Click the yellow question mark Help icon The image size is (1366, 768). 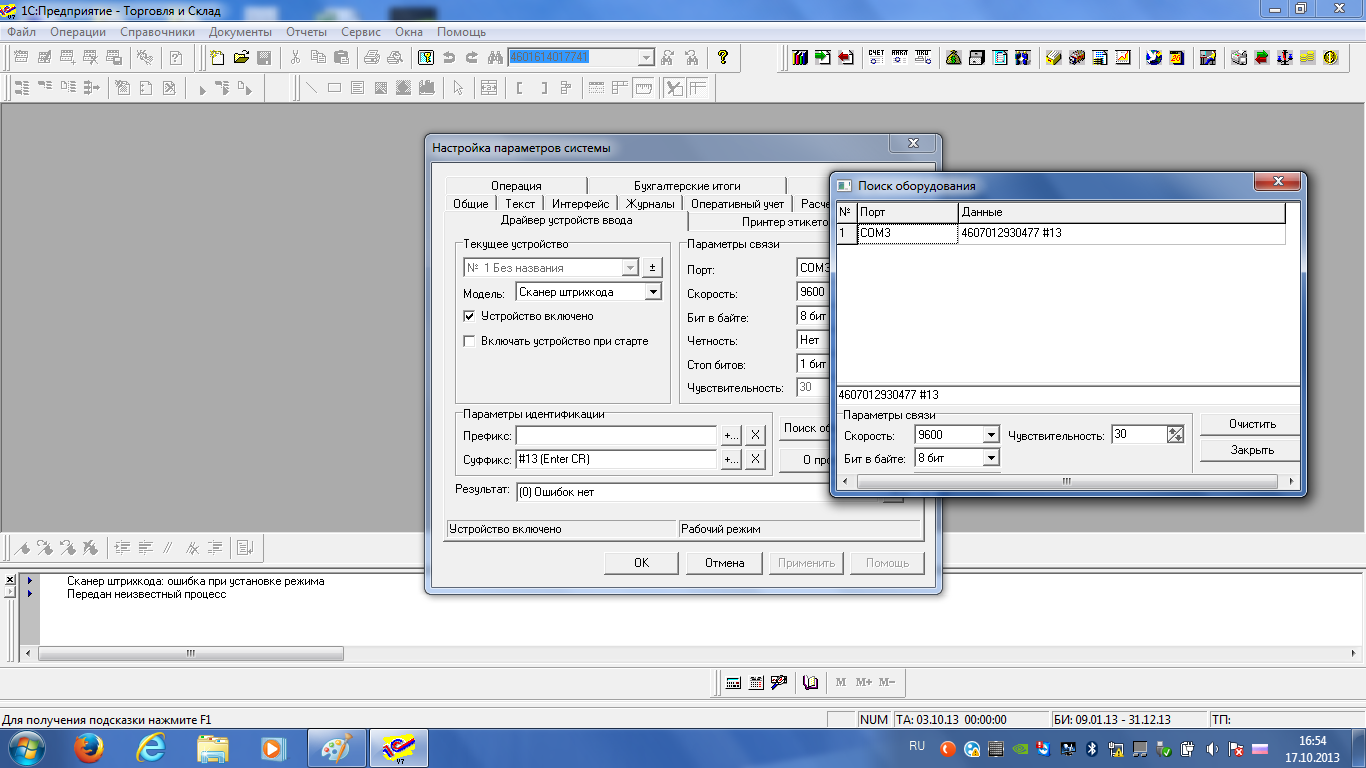click(722, 57)
